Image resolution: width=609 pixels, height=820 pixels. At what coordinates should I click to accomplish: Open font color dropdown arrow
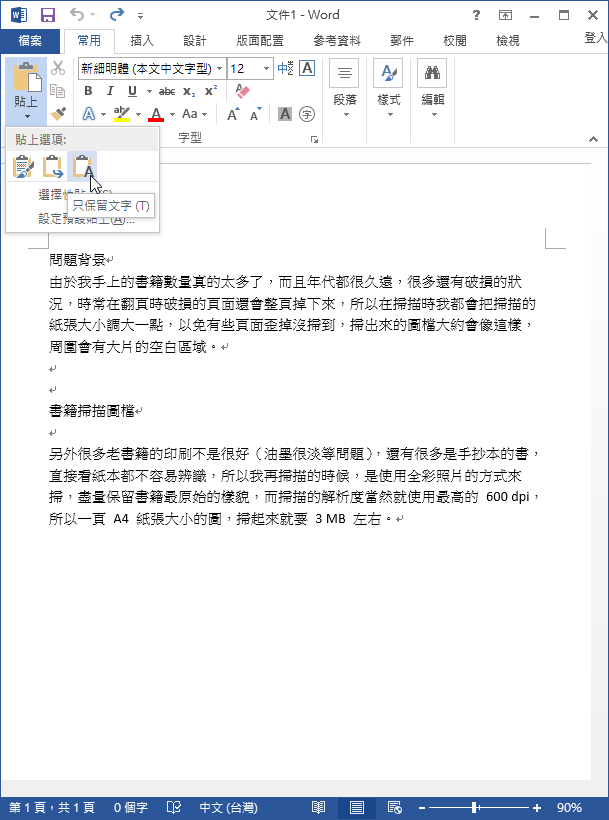pos(173,115)
